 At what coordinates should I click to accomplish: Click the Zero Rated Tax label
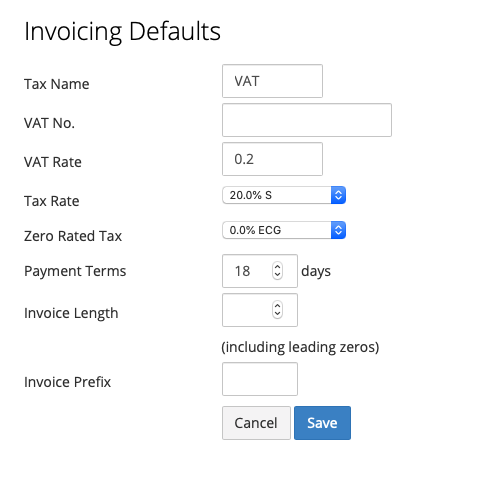tap(73, 236)
